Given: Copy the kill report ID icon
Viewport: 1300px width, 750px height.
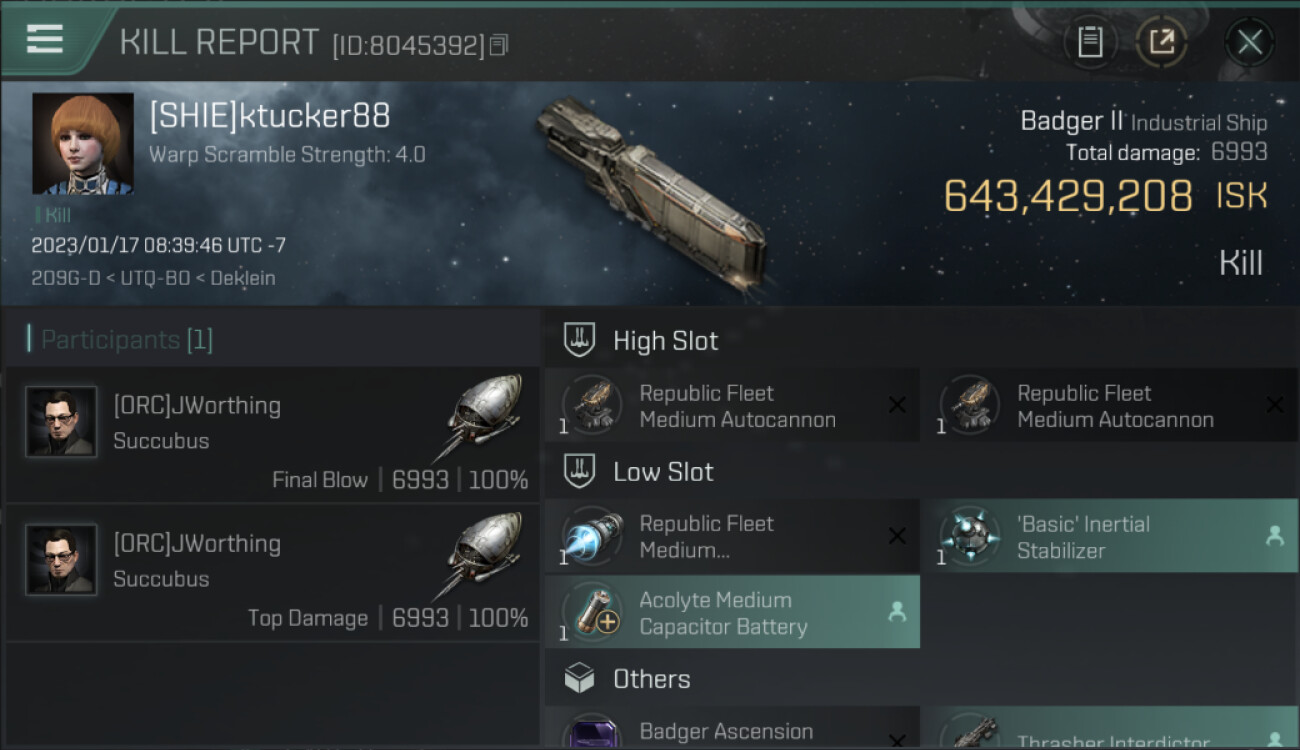Looking at the screenshot, I should (499, 44).
